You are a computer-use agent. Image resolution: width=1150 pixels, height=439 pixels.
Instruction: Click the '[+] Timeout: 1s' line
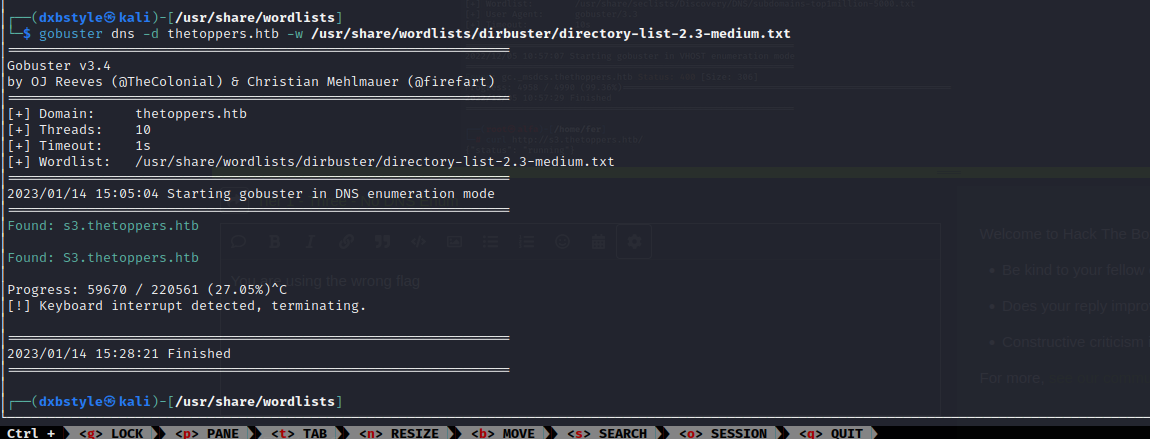(x=79, y=146)
